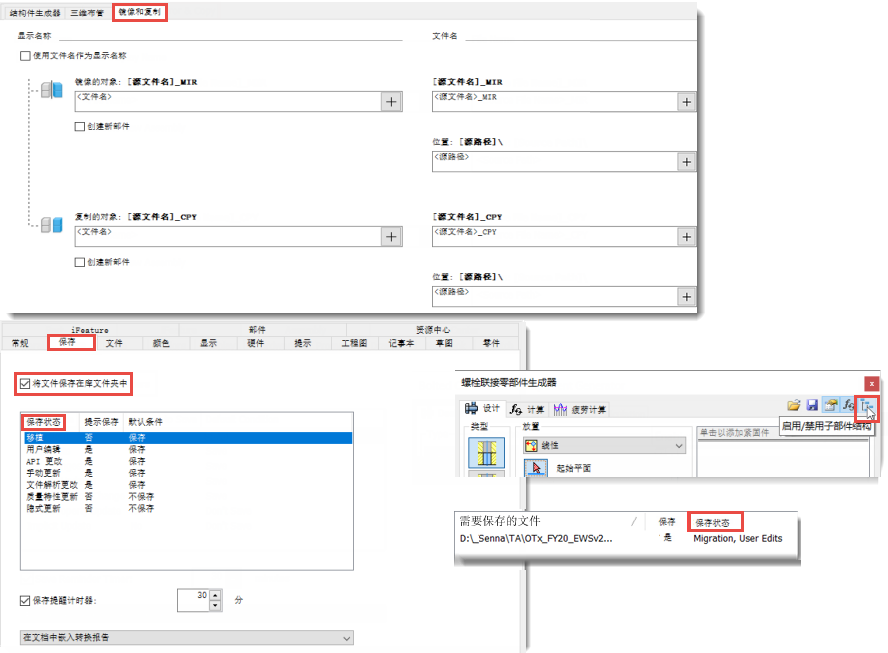Tick 创建新部件 under 镜像的对象

click(80, 126)
